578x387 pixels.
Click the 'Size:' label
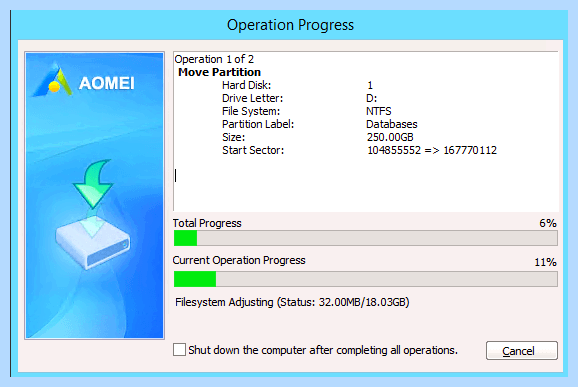pyautogui.click(x=233, y=137)
